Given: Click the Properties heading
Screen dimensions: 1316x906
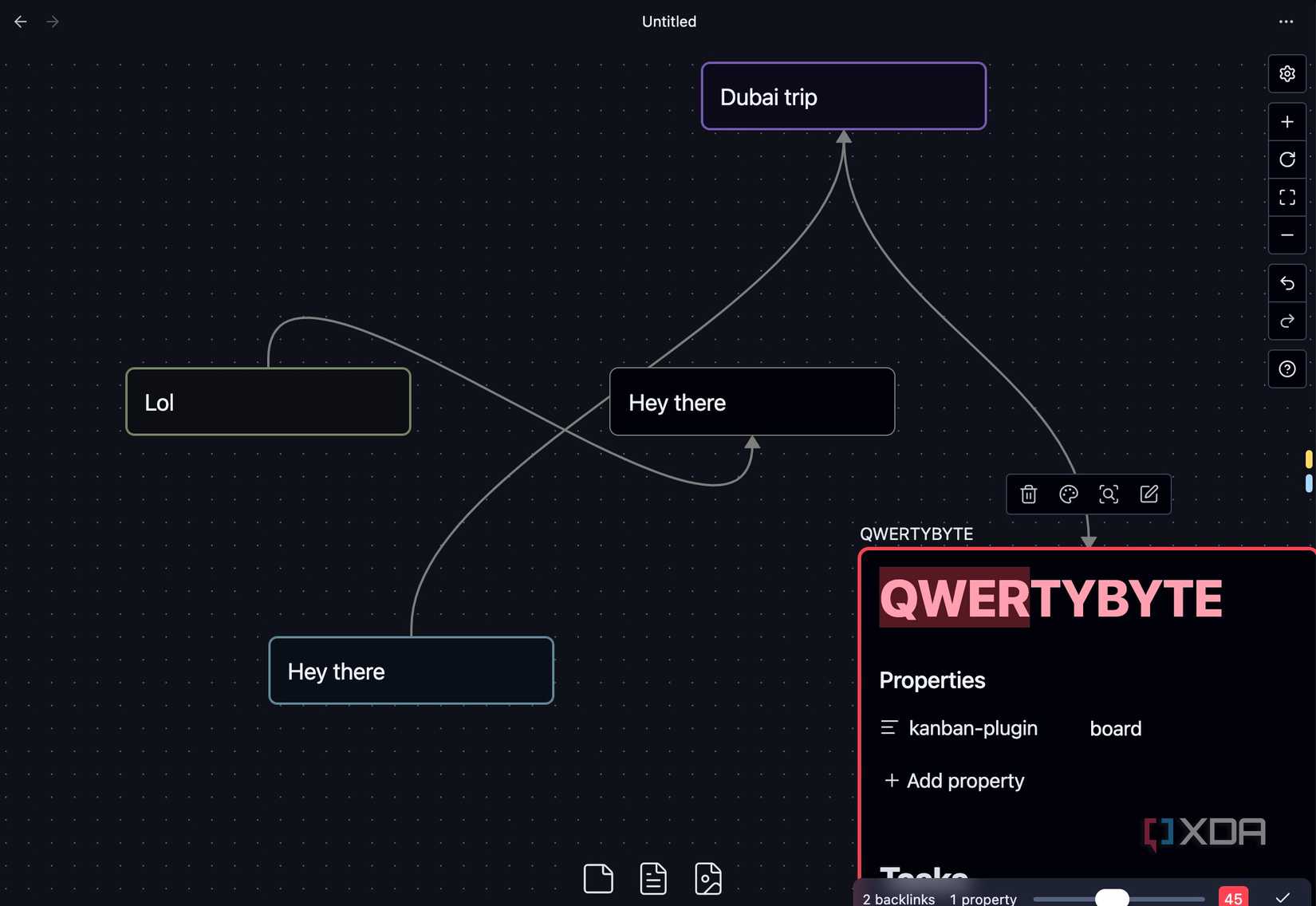Looking at the screenshot, I should click(932, 680).
